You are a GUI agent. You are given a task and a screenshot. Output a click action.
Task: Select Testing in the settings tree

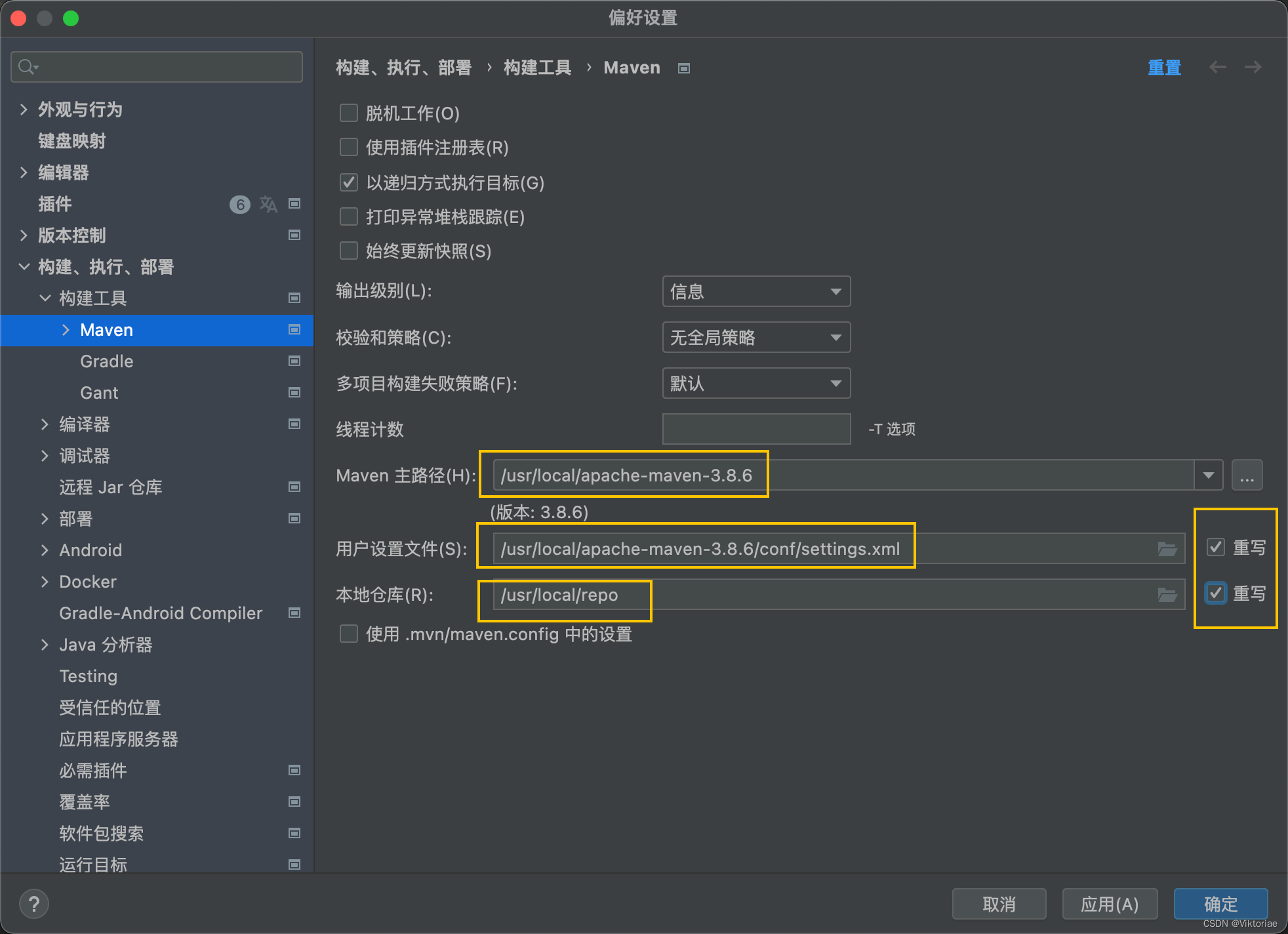pyautogui.click(x=89, y=676)
